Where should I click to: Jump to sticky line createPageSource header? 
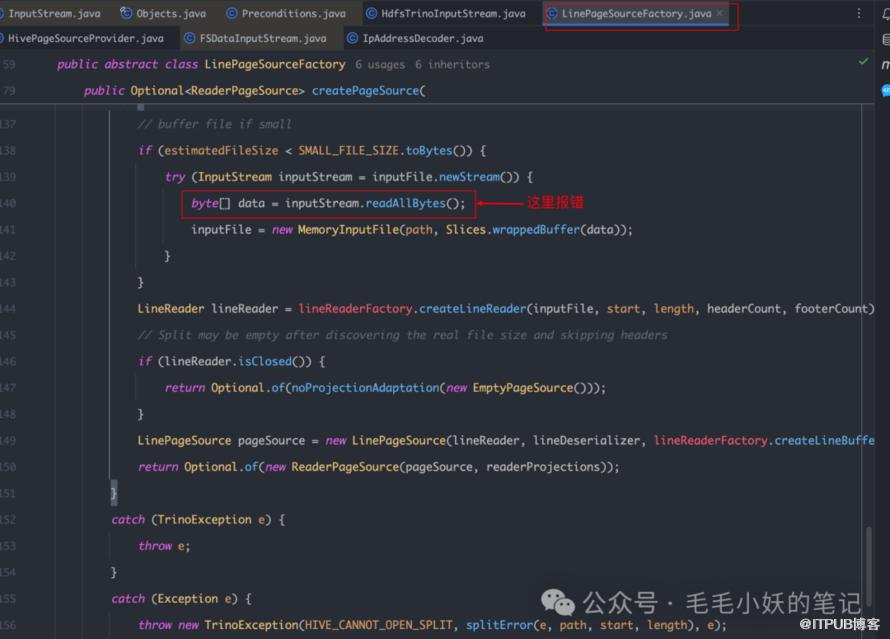coord(368,91)
